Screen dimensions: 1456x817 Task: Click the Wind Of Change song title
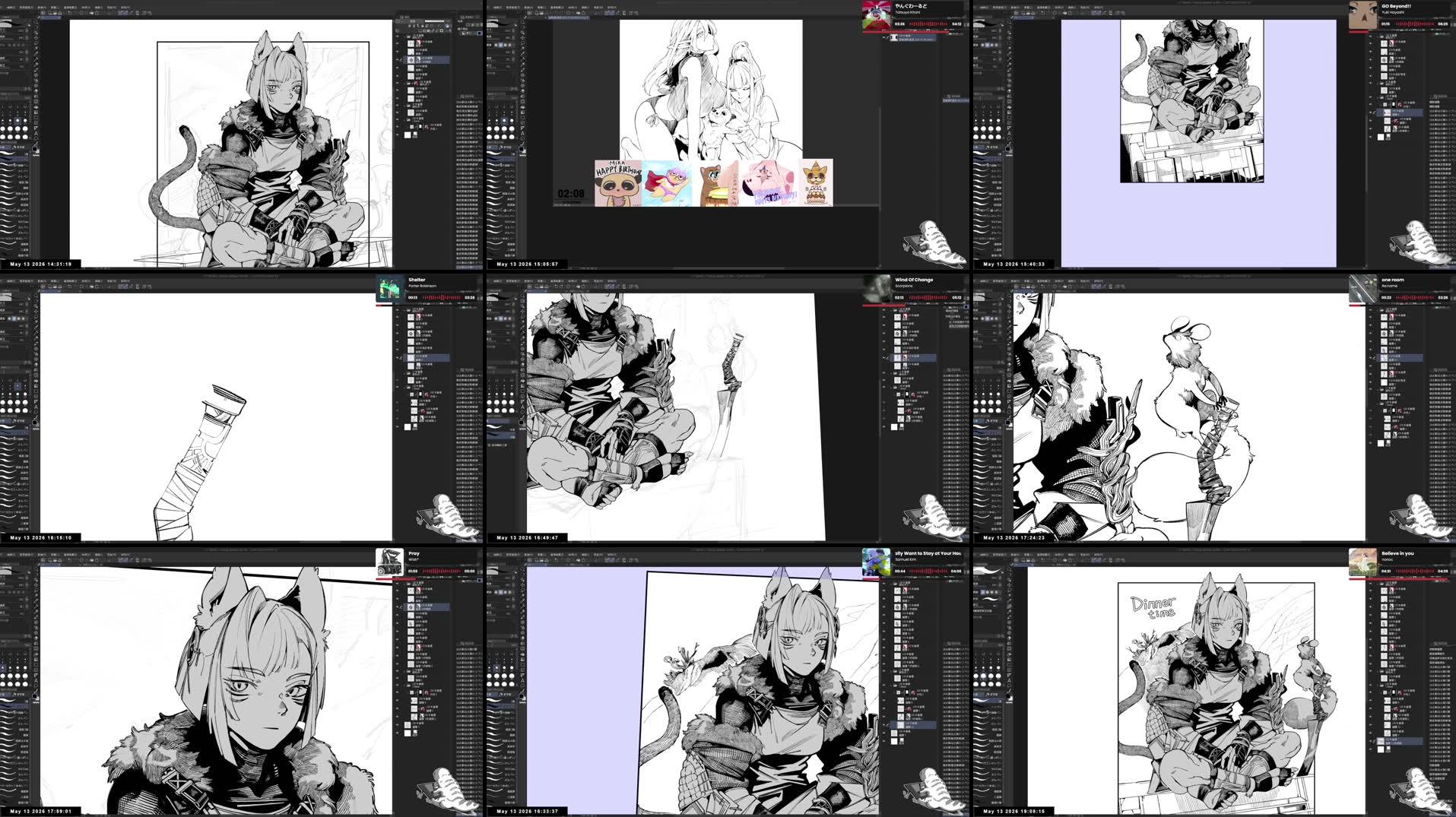pos(914,280)
